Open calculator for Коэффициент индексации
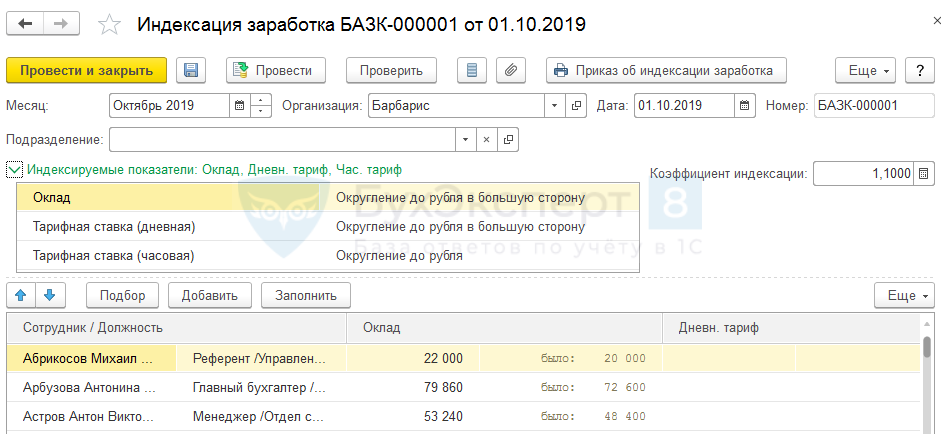941x434 pixels. pyautogui.click(x=924, y=173)
